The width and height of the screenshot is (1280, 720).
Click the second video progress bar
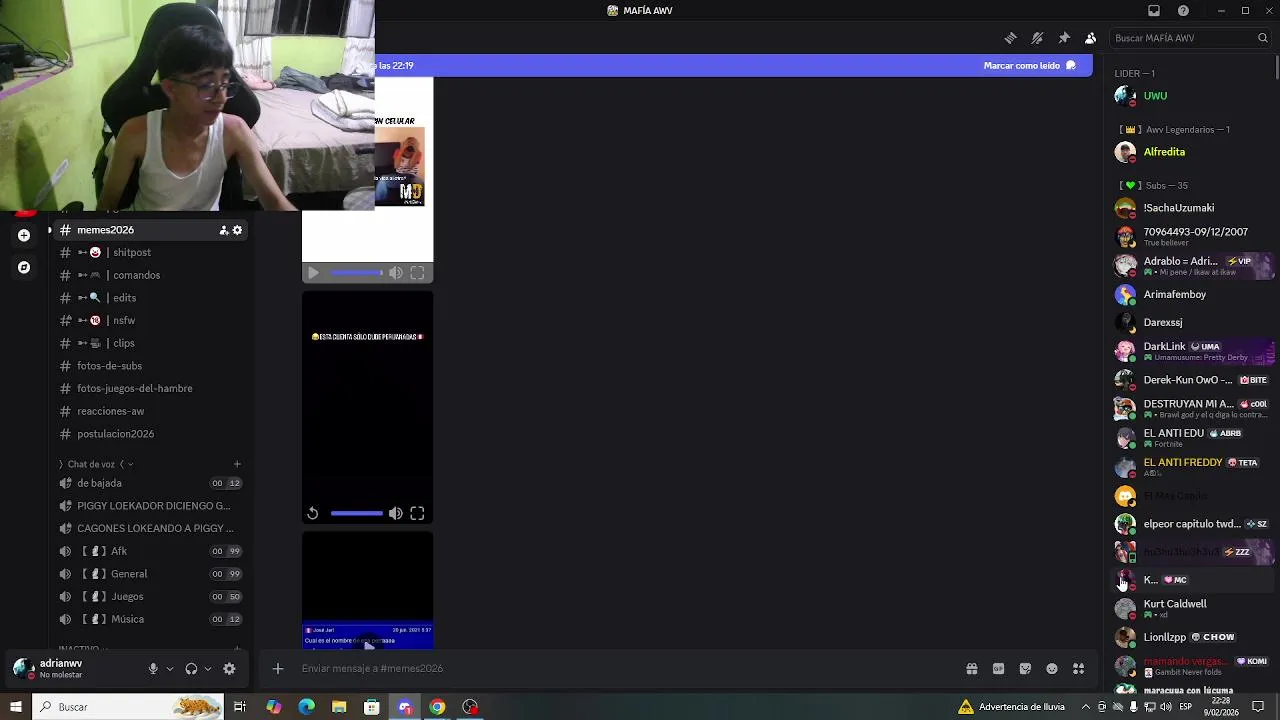357,513
